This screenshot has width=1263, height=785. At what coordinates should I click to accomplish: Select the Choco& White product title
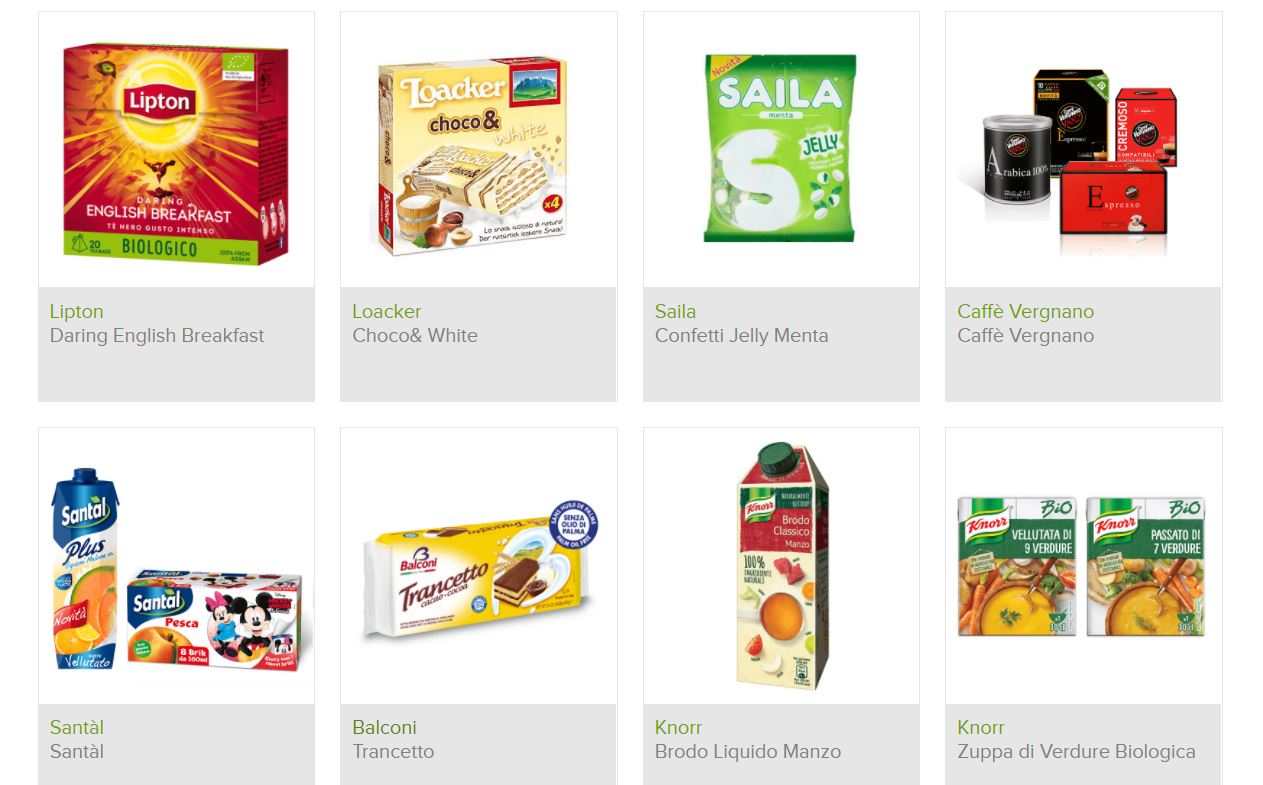pos(415,335)
